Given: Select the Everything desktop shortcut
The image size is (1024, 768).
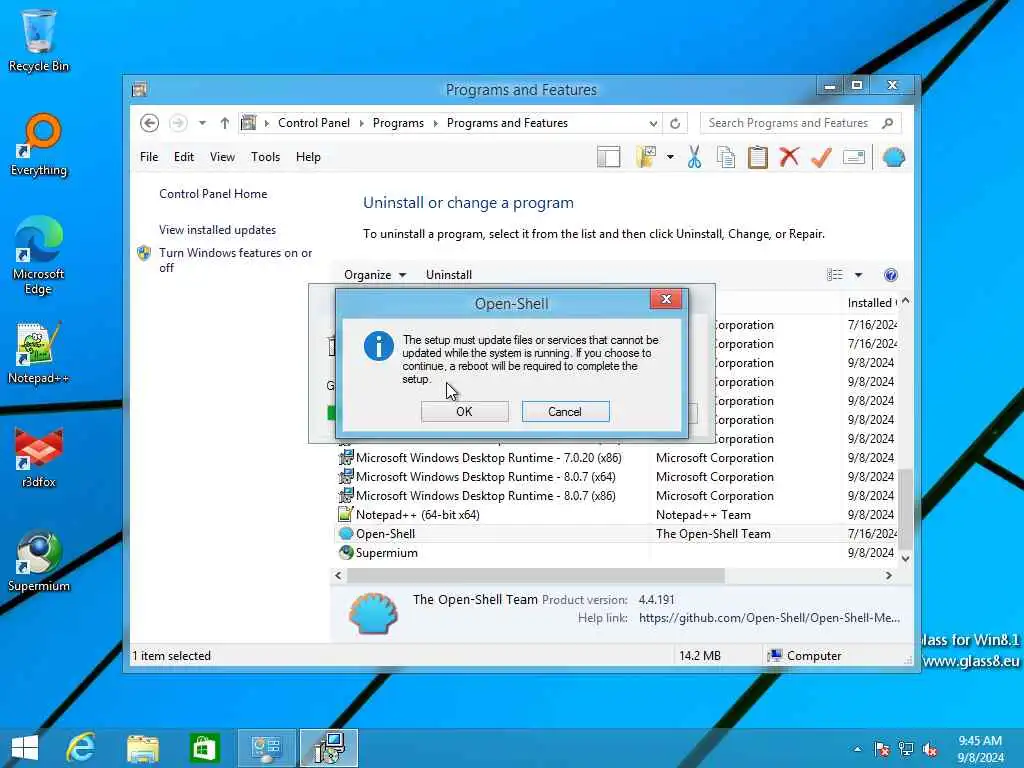Looking at the screenshot, I should [39, 145].
